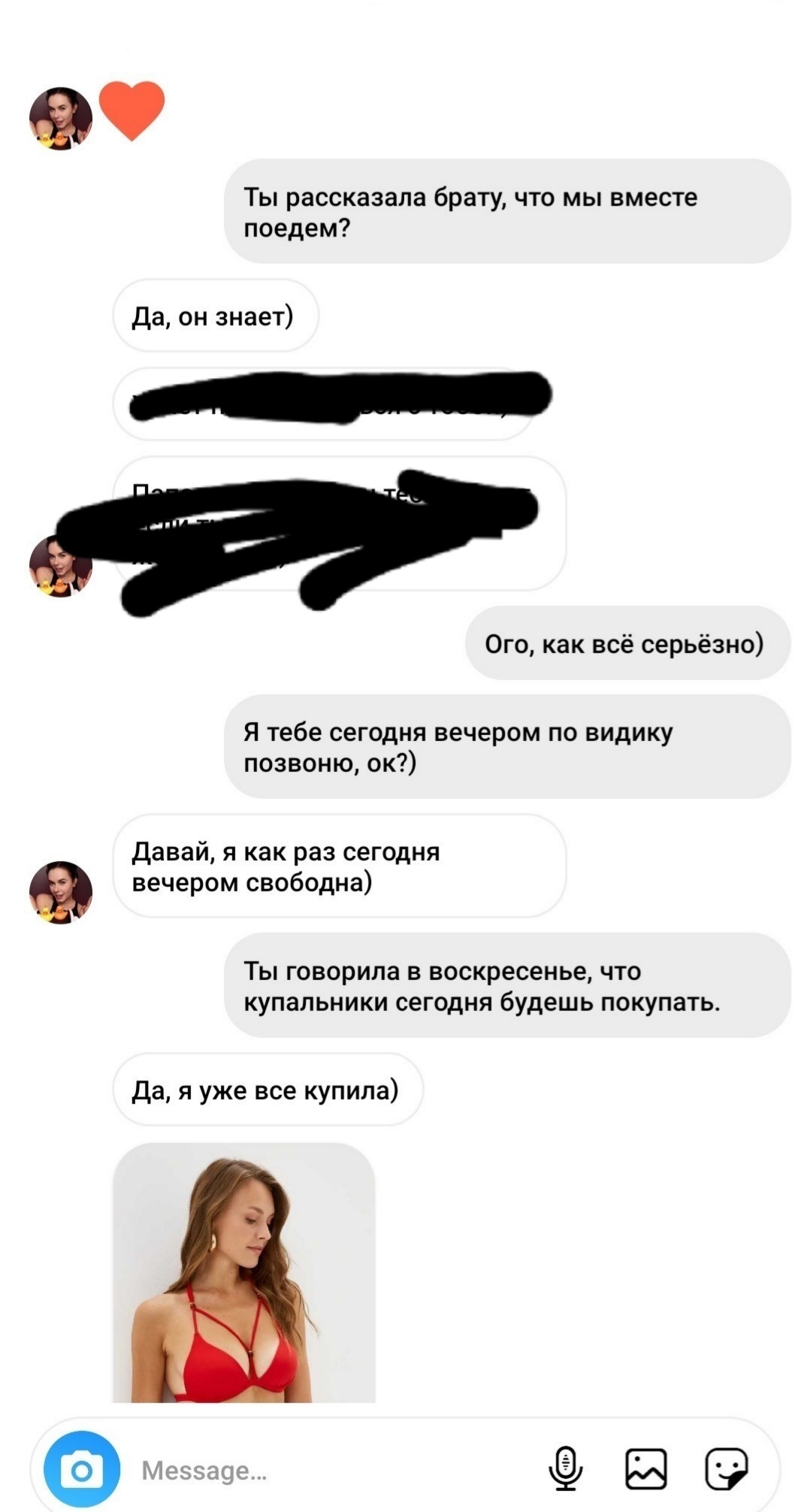The width and height of the screenshot is (798, 1512).
Task: Tap the 'Ты рассказала брату' message bubble
Action: (507, 211)
